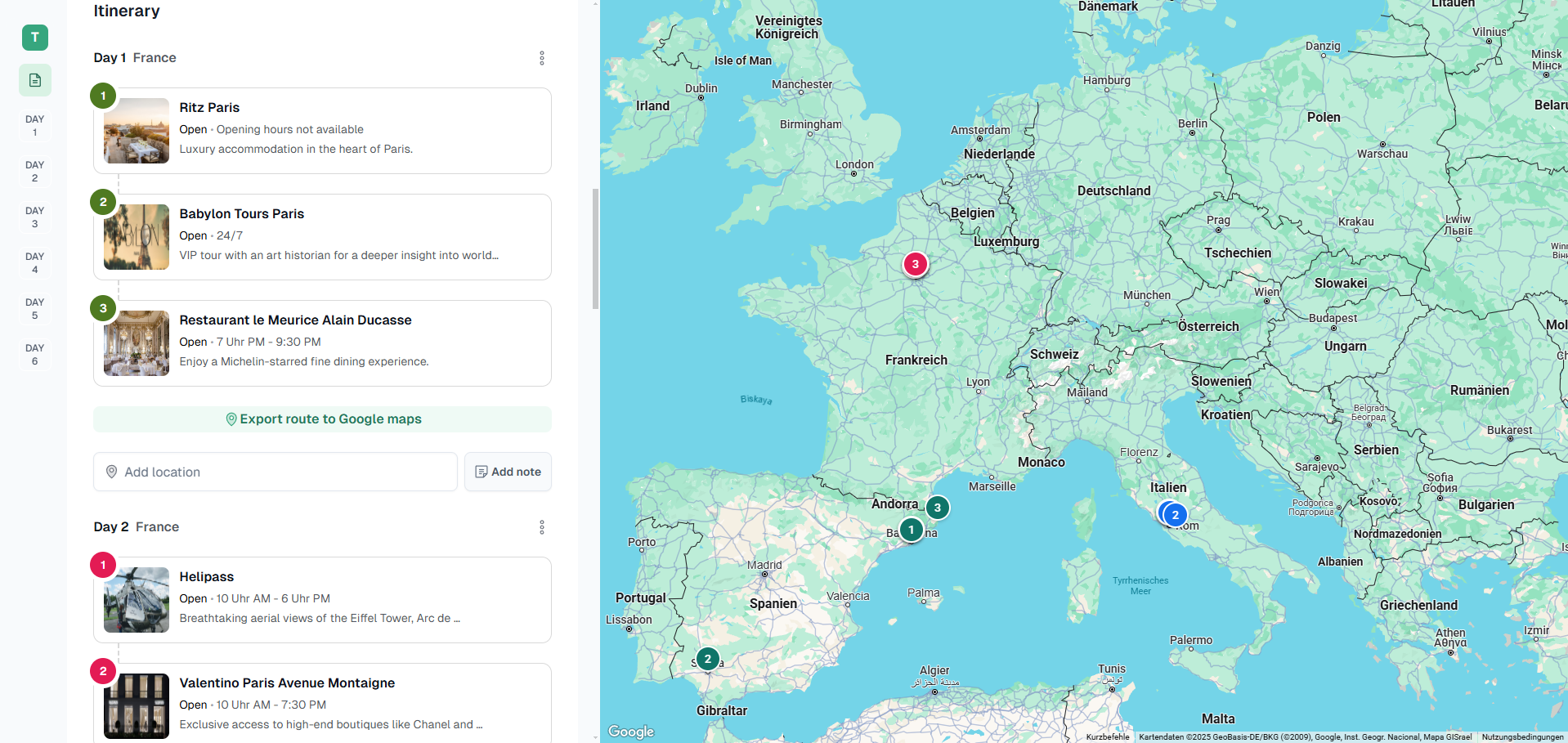Screen dimensions: 1568x743
Task: Jump to Day 3 in sidebar
Action: pos(34,217)
